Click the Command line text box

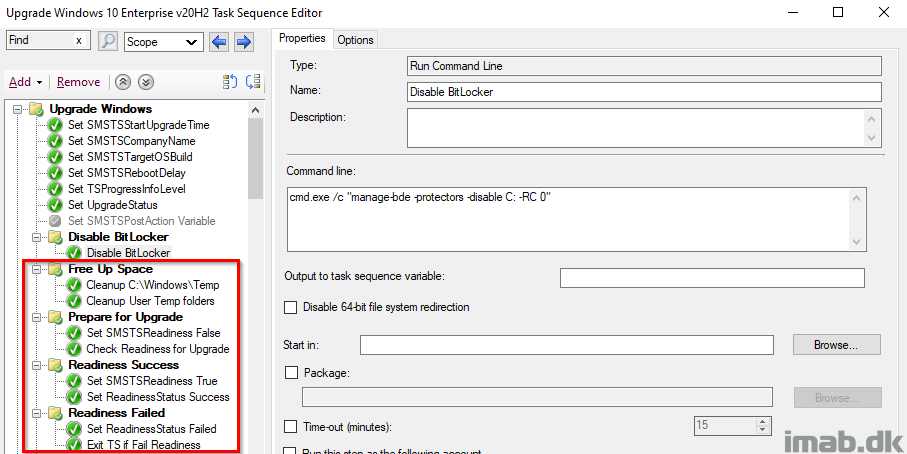569,219
